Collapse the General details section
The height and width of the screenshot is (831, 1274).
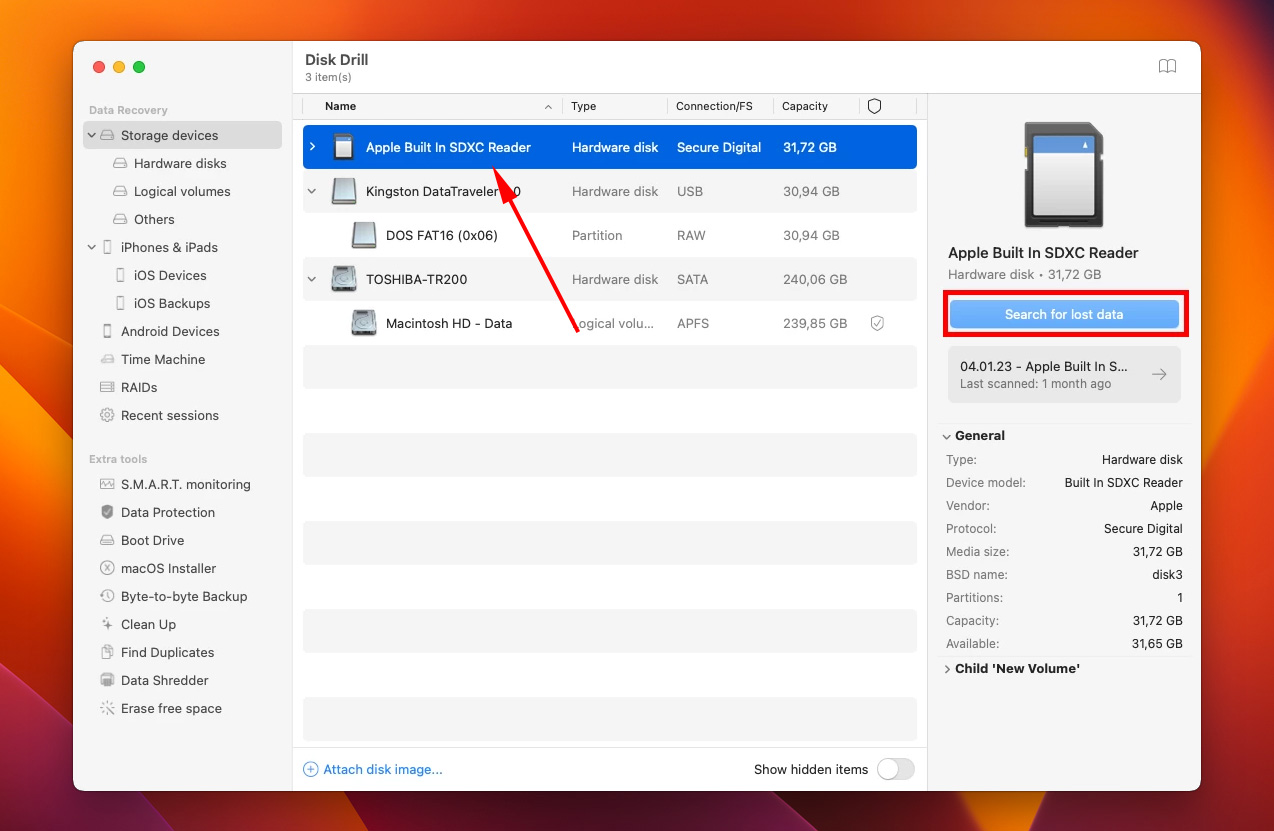point(946,436)
